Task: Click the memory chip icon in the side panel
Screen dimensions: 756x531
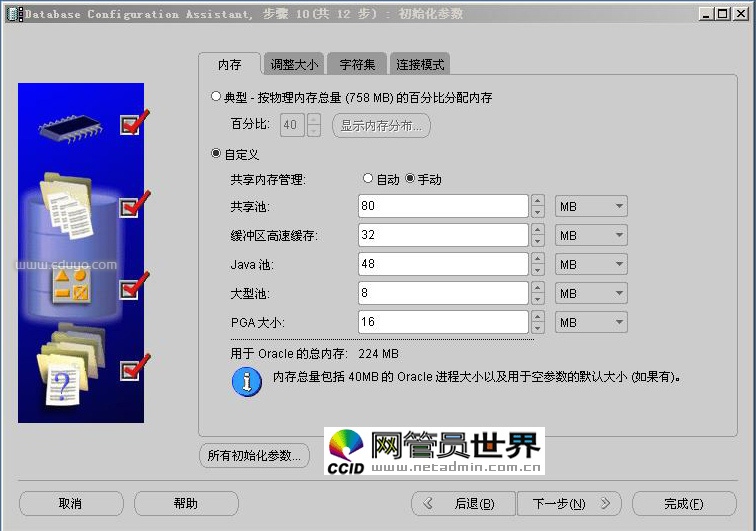Action: pos(70,128)
